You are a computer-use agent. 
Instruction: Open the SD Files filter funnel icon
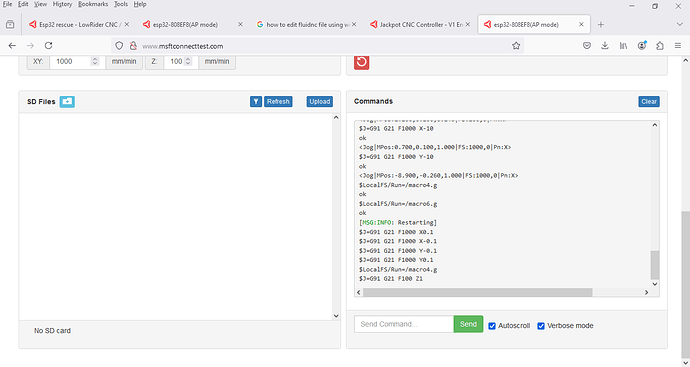256,102
